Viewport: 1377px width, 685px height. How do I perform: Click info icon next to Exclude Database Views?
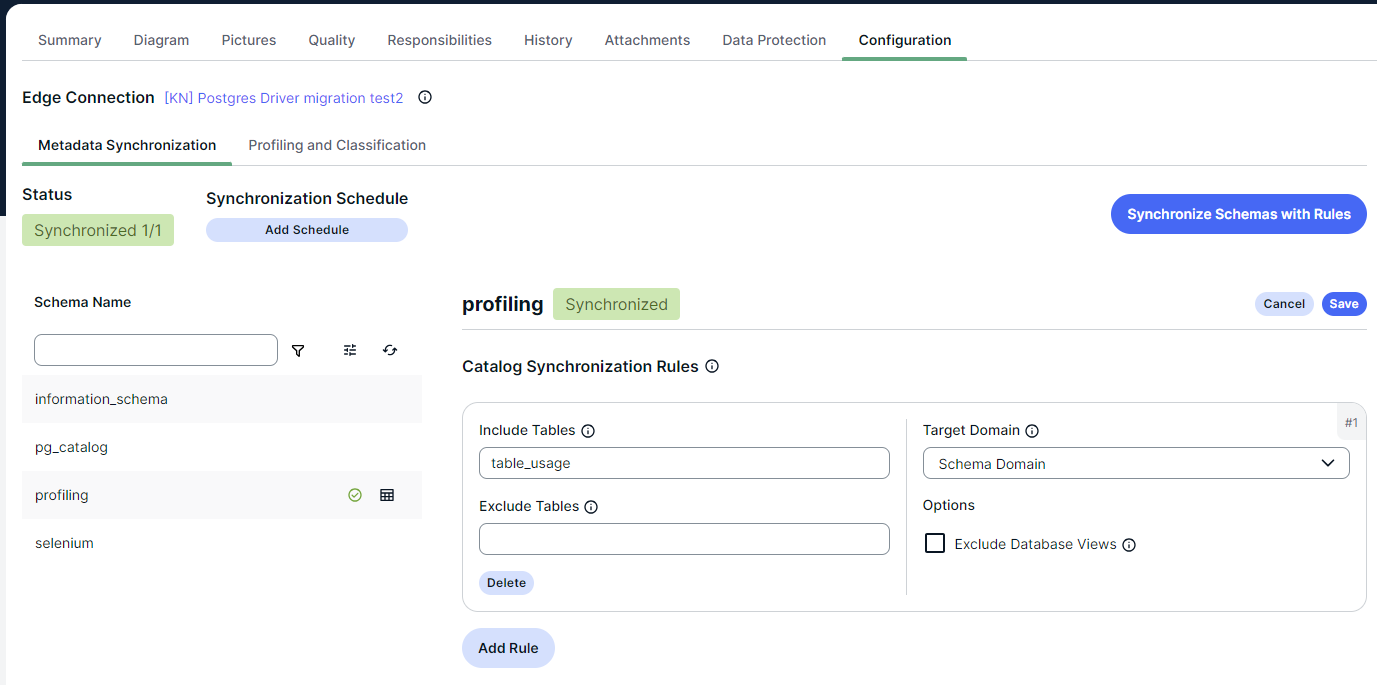(x=1129, y=545)
